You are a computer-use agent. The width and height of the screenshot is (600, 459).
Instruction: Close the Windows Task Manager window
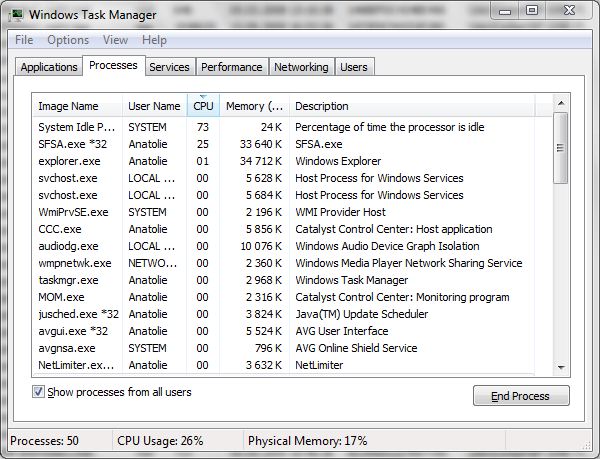click(569, 11)
